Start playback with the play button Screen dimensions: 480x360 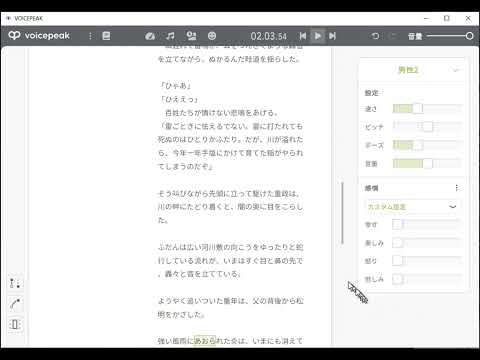point(318,36)
